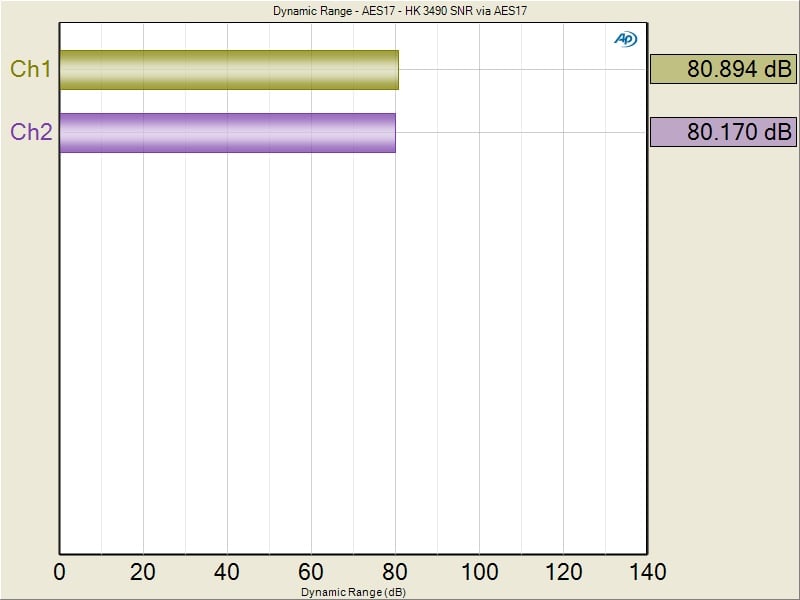This screenshot has width=800, height=600.
Task: Click the Ch1 channel label
Action: point(31,69)
